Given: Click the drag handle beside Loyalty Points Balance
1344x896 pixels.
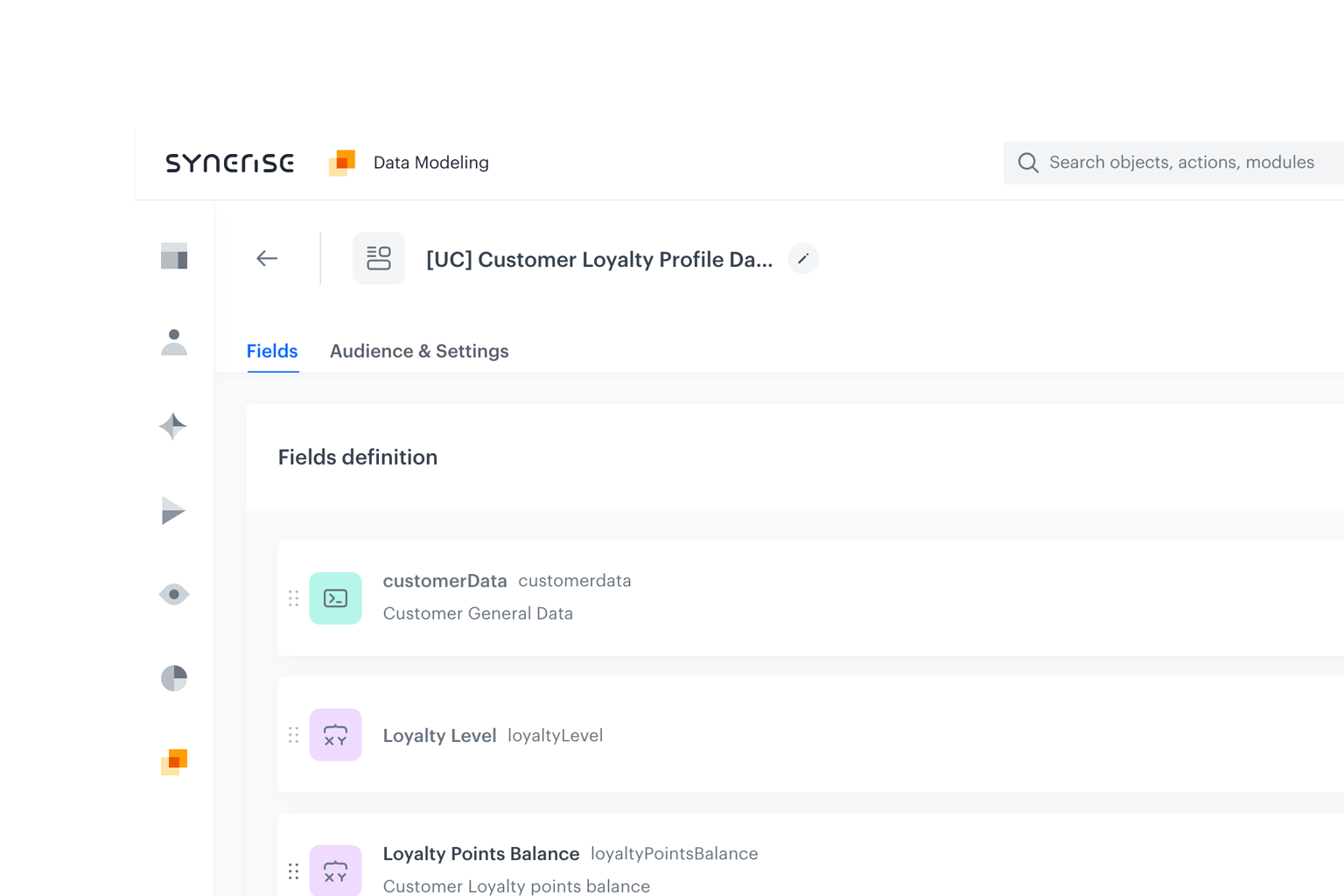Looking at the screenshot, I should coord(294,871).
